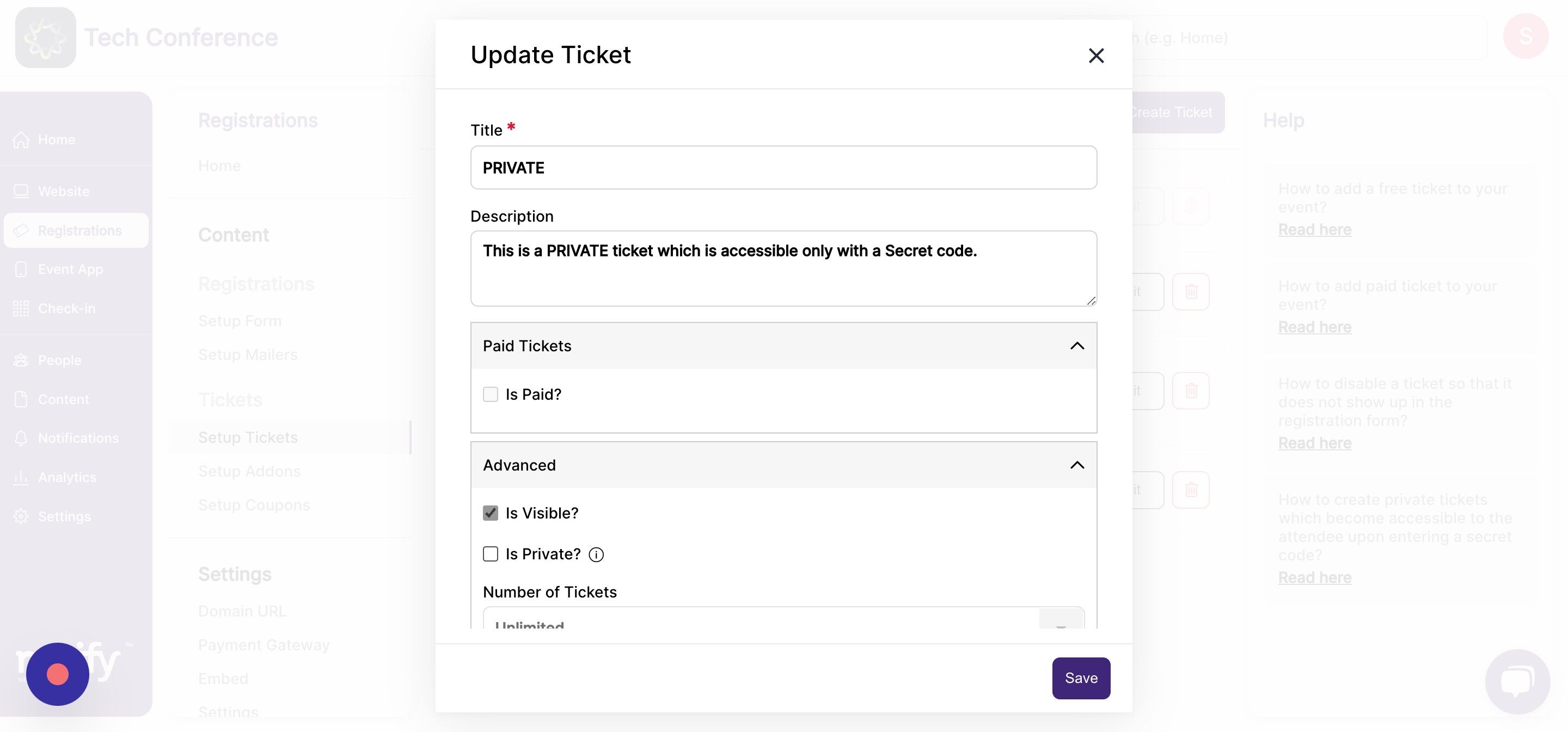
Task: Open the chat support bubble icon
Action: tap(1517, 681)
